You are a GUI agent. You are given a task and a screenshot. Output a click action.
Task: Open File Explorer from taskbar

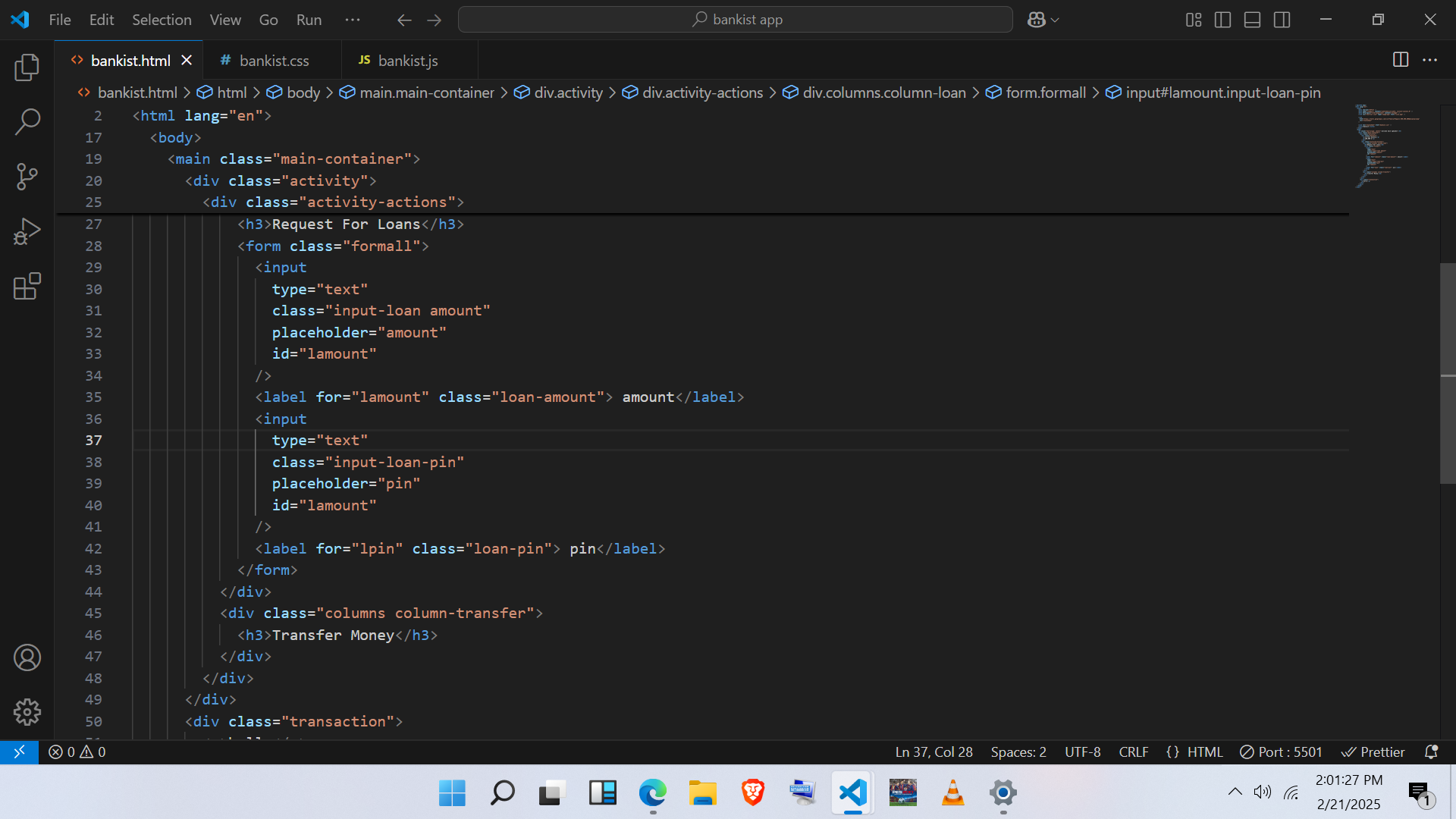(x=703, y=793)
